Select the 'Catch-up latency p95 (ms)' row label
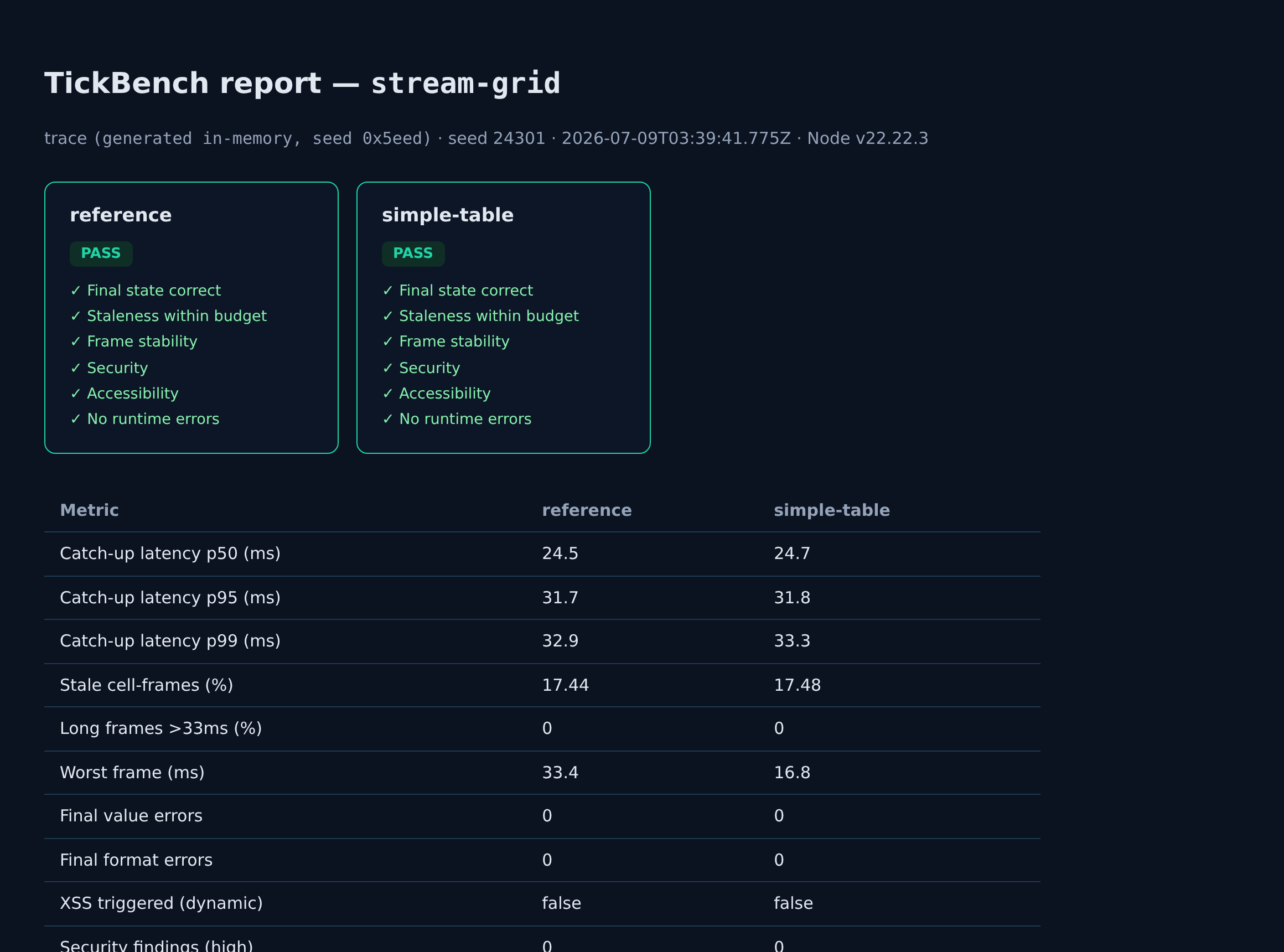The image size is (1284, 952). (170, 598)
